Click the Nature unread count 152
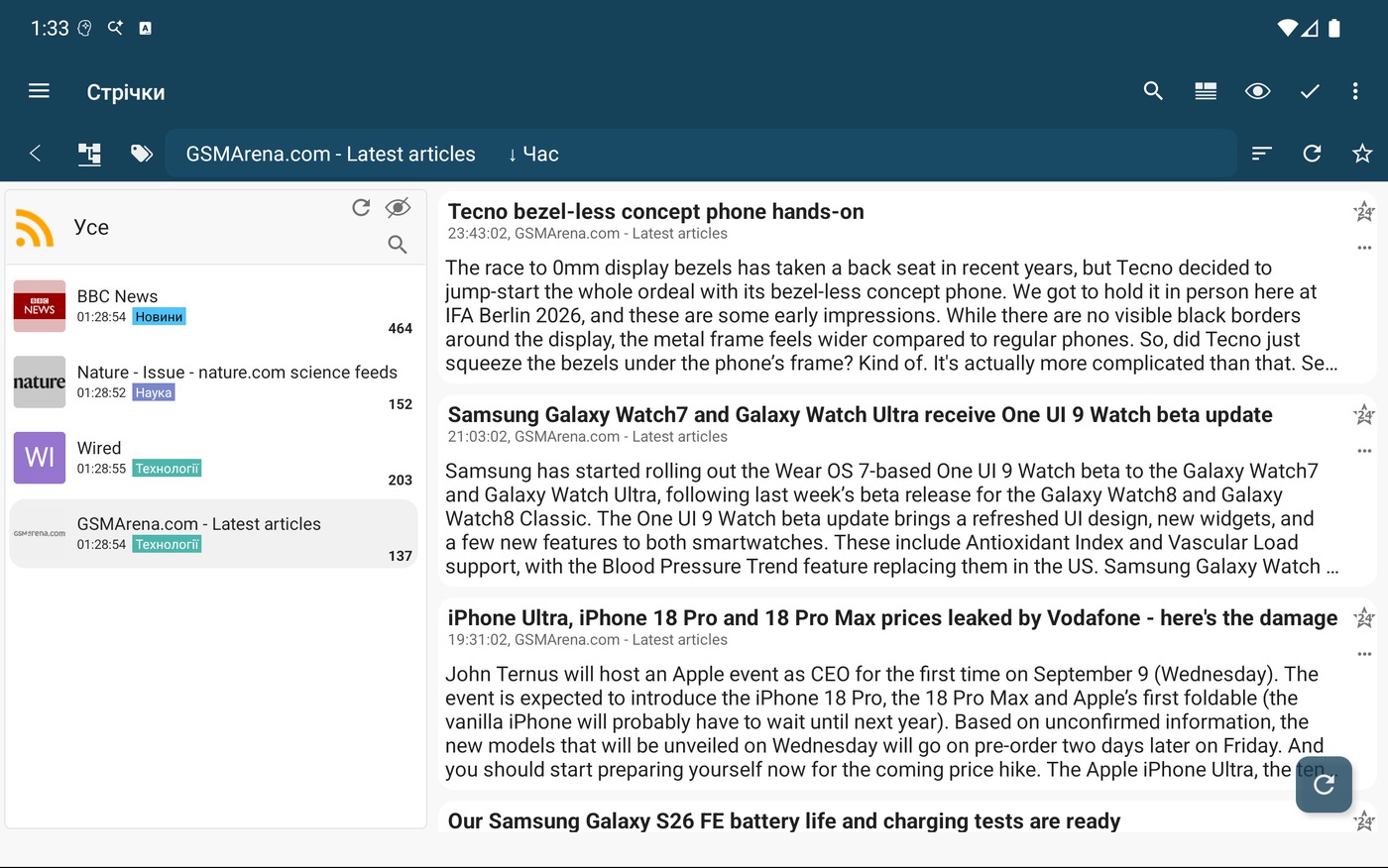The height and width of the screenshot is (868, 1388). pyautogui.click(x=401, y=404)
